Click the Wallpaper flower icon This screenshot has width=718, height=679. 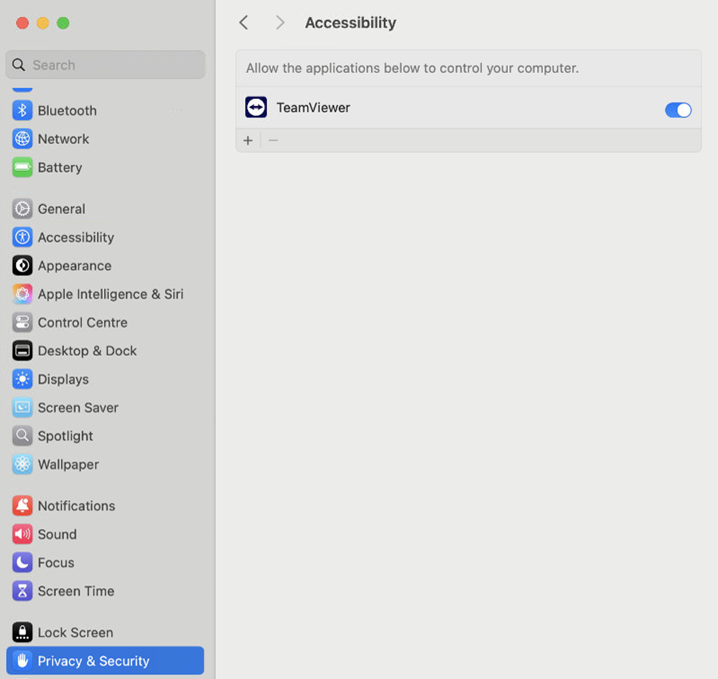(22, 464)
